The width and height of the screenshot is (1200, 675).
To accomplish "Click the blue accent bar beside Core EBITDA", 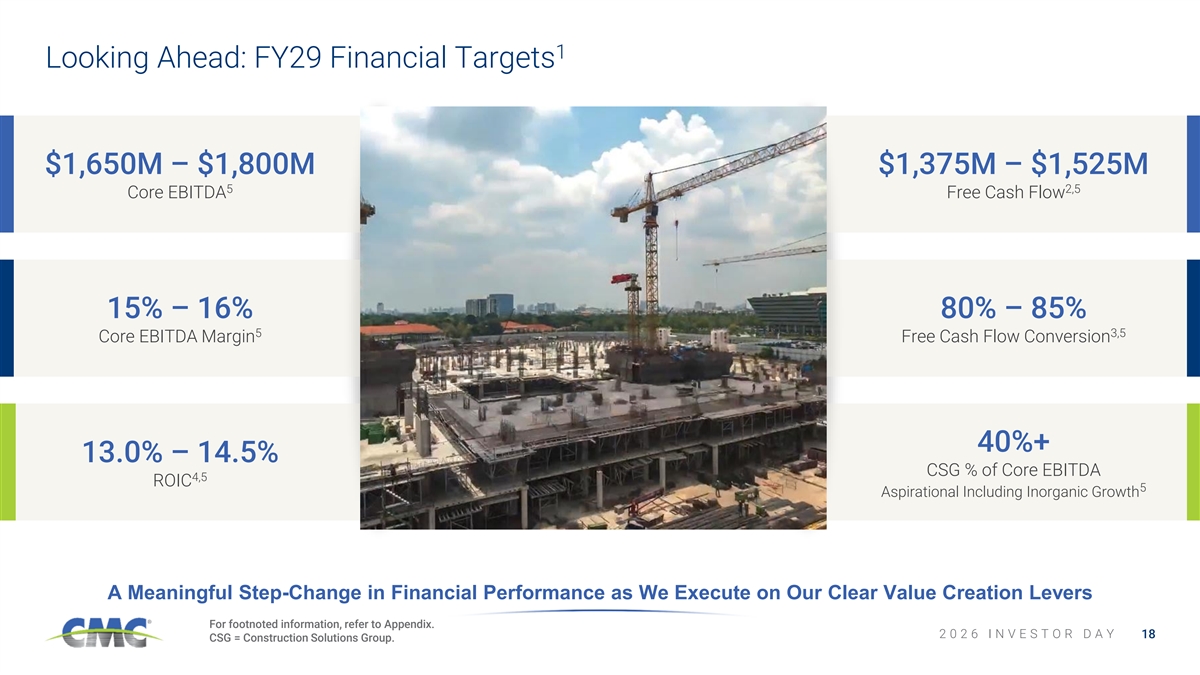I will pyautogui.click(x=7, y=174).
